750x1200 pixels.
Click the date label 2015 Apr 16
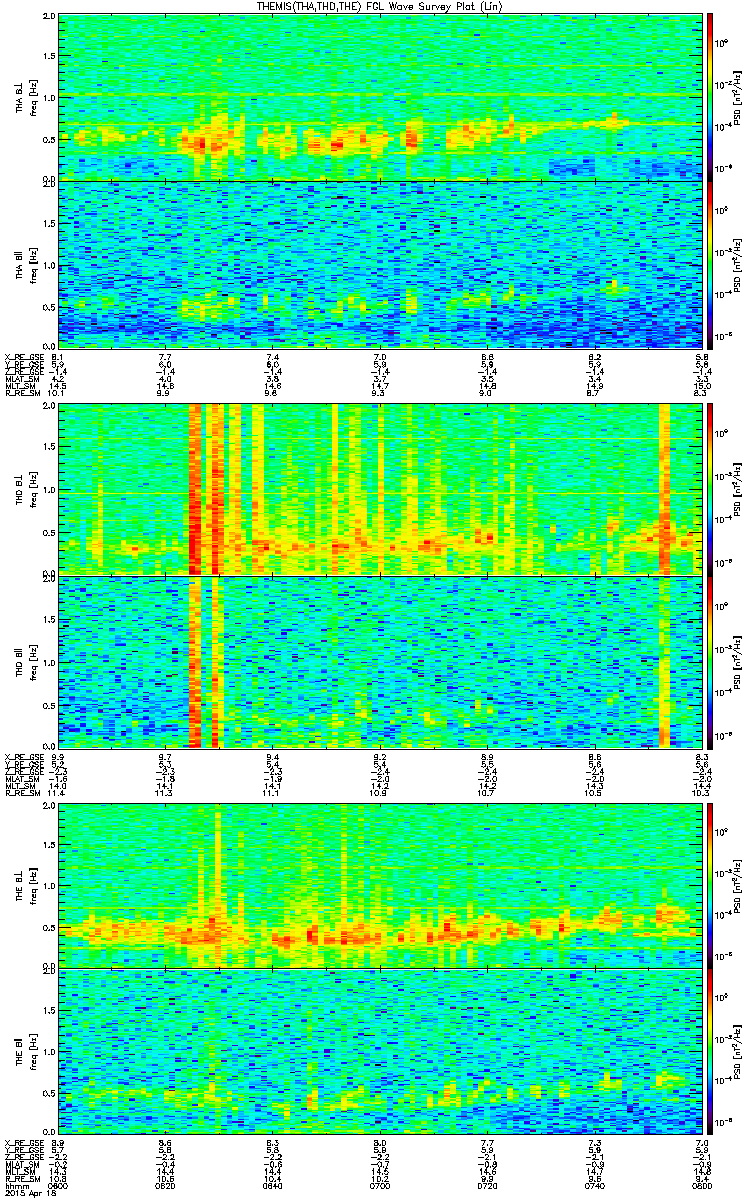(x=29, y=1194)
